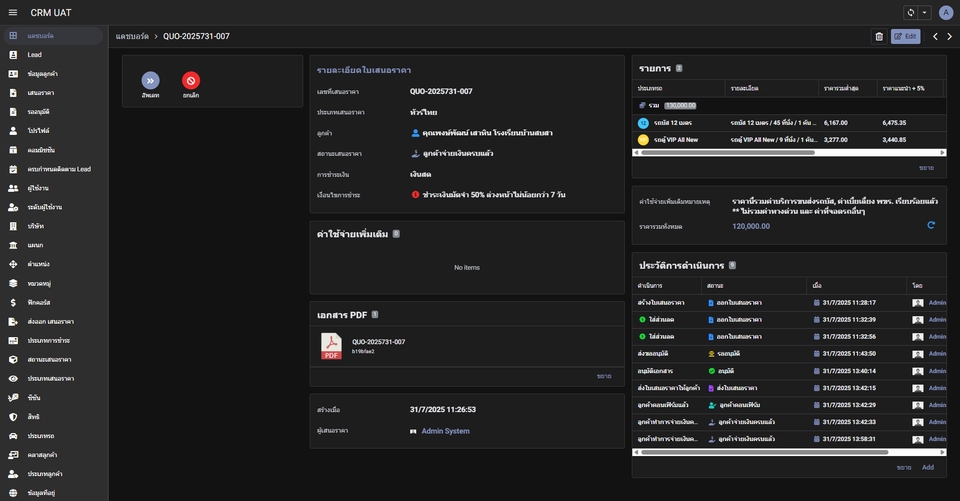Click the 130,000.00 group total badge
The width and height of the screenshot is (960, 501).
click(680, 105)
